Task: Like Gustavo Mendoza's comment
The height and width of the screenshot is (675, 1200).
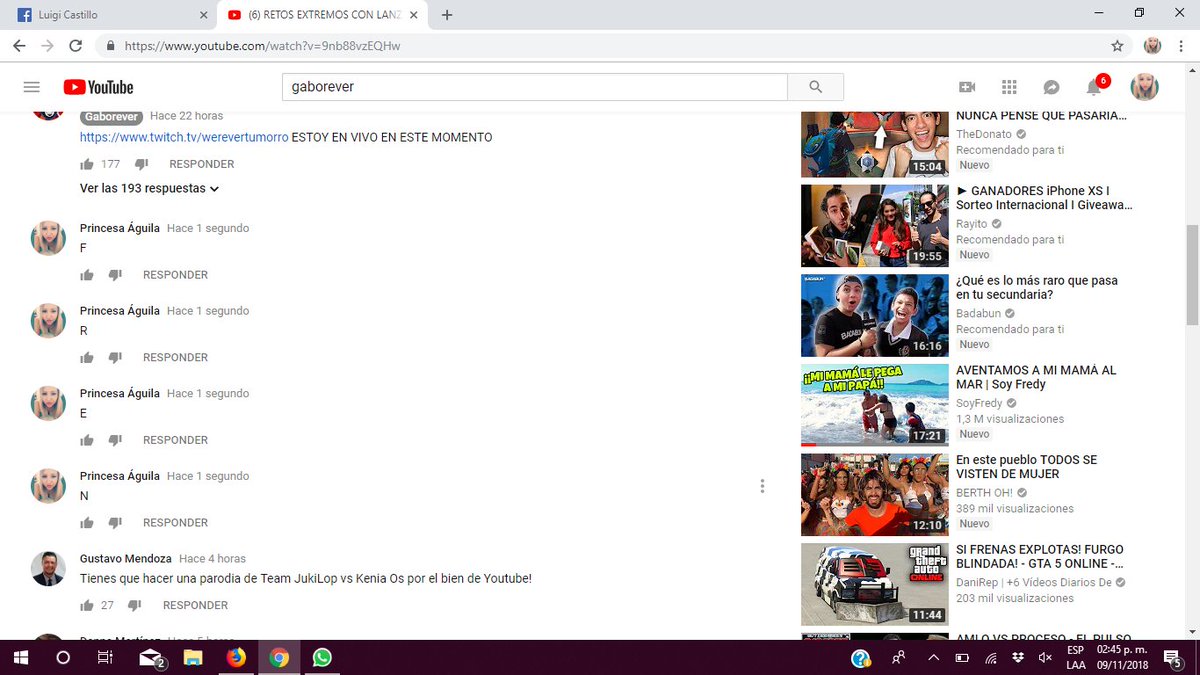Action: [x=87, y=605]
